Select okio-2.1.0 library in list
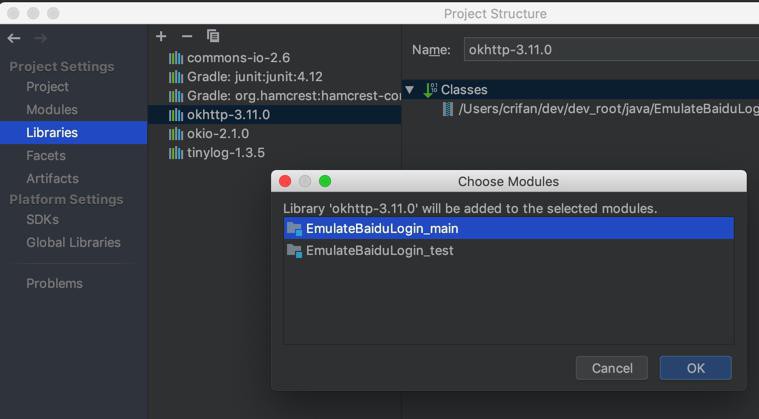This screenshot has width=759, height=419. 217,134
